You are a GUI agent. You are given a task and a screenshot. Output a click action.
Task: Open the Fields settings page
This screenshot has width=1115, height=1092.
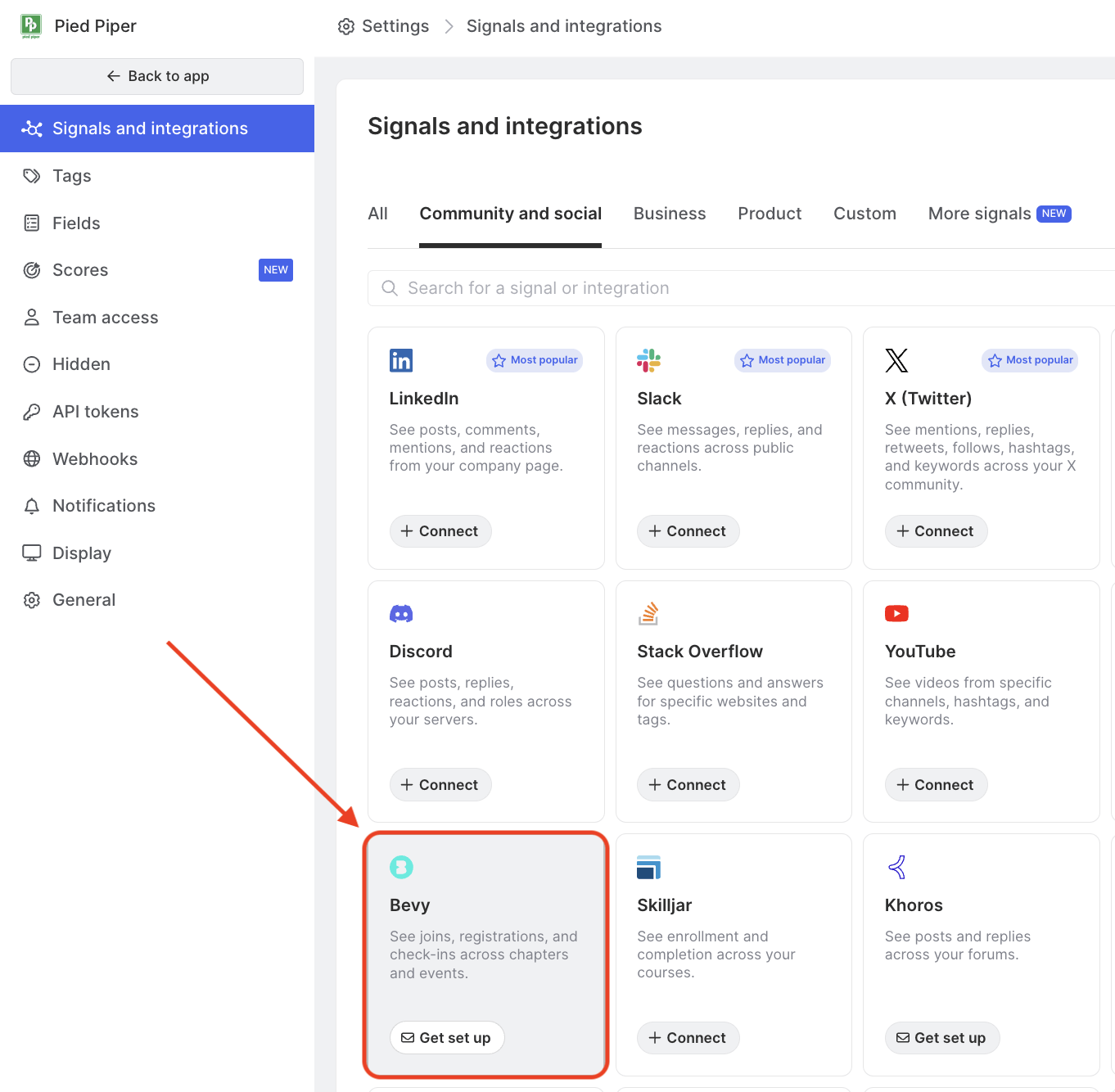pos(157,223)
